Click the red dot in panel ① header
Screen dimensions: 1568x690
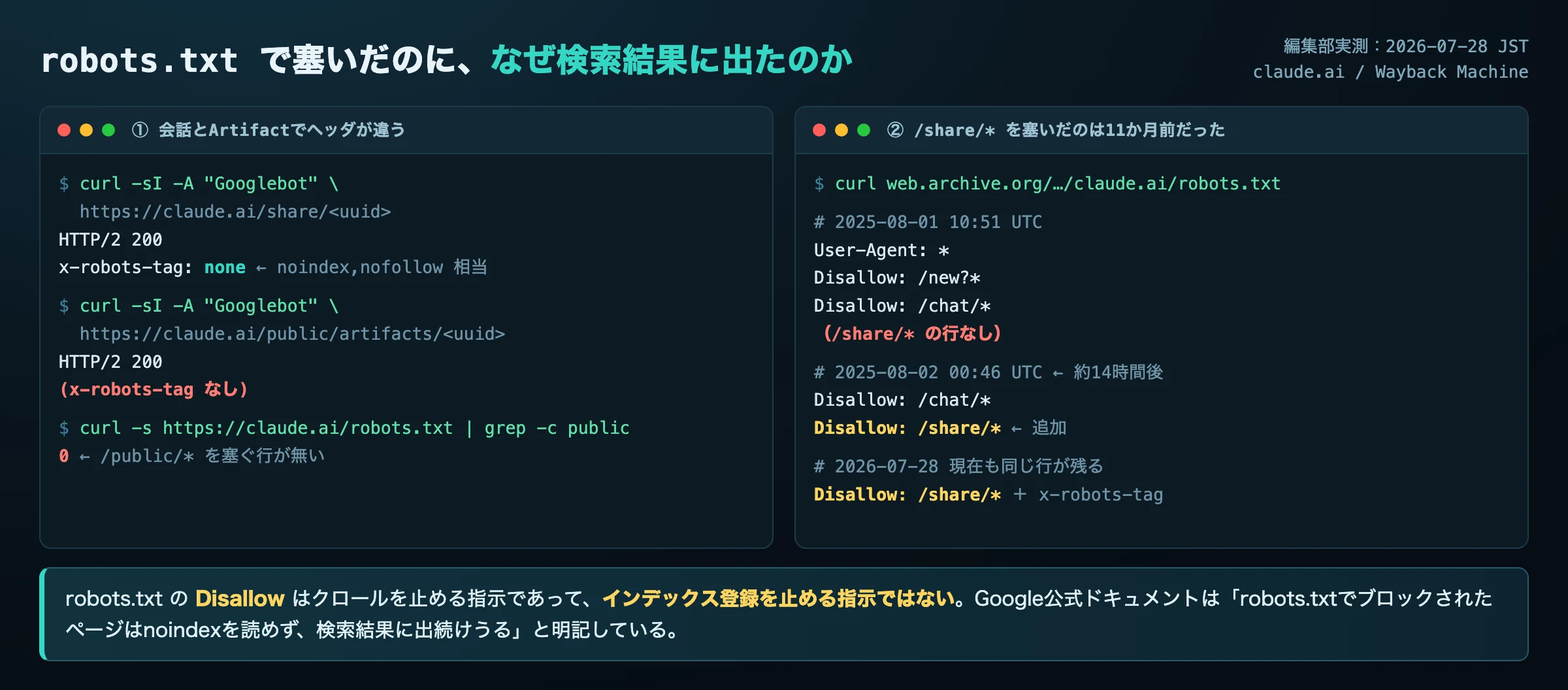pyautogui.click(x=64, y=130)
